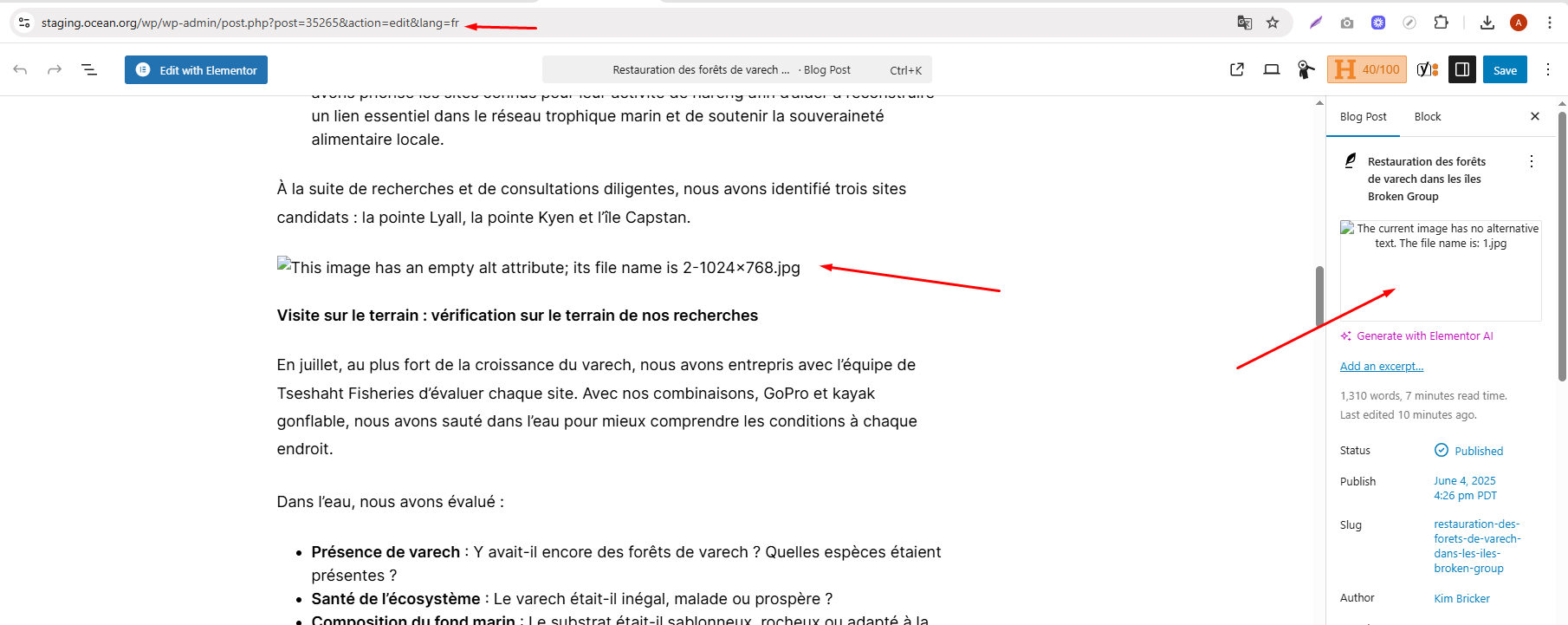
Task: Click the figure-with-magnifier toolbar icon
Action: point(1306,69)
